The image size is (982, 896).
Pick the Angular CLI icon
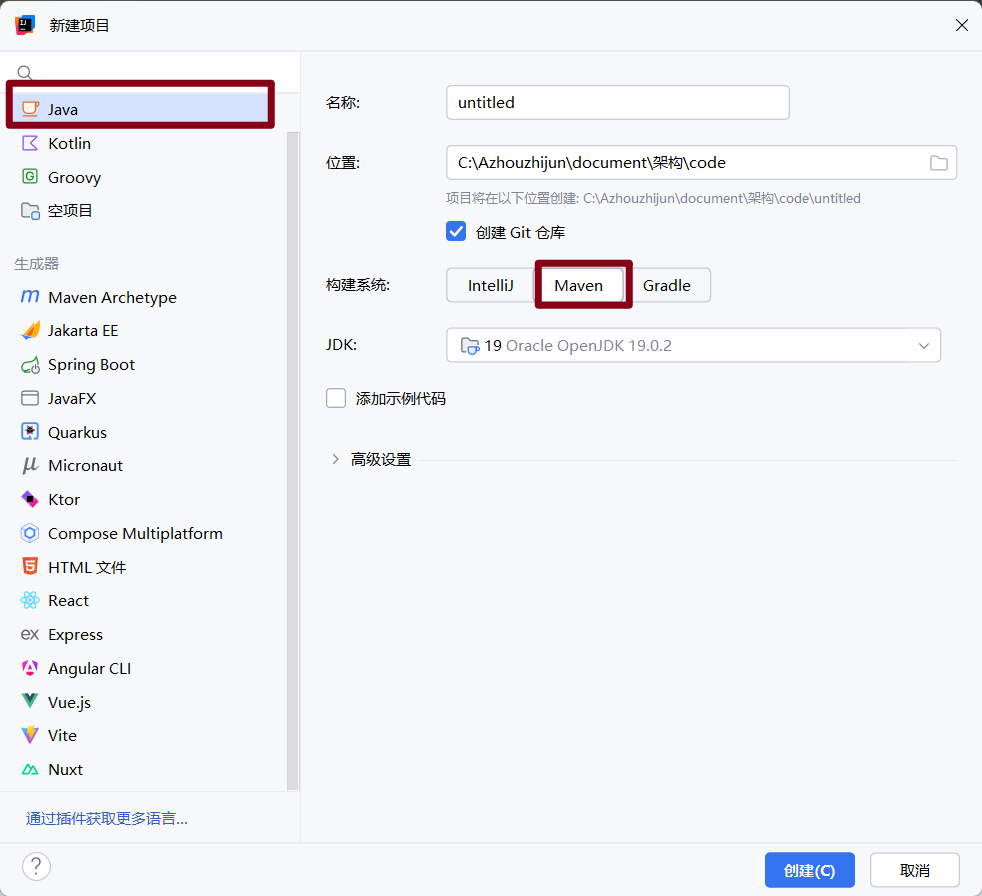(x=30, y=668)
